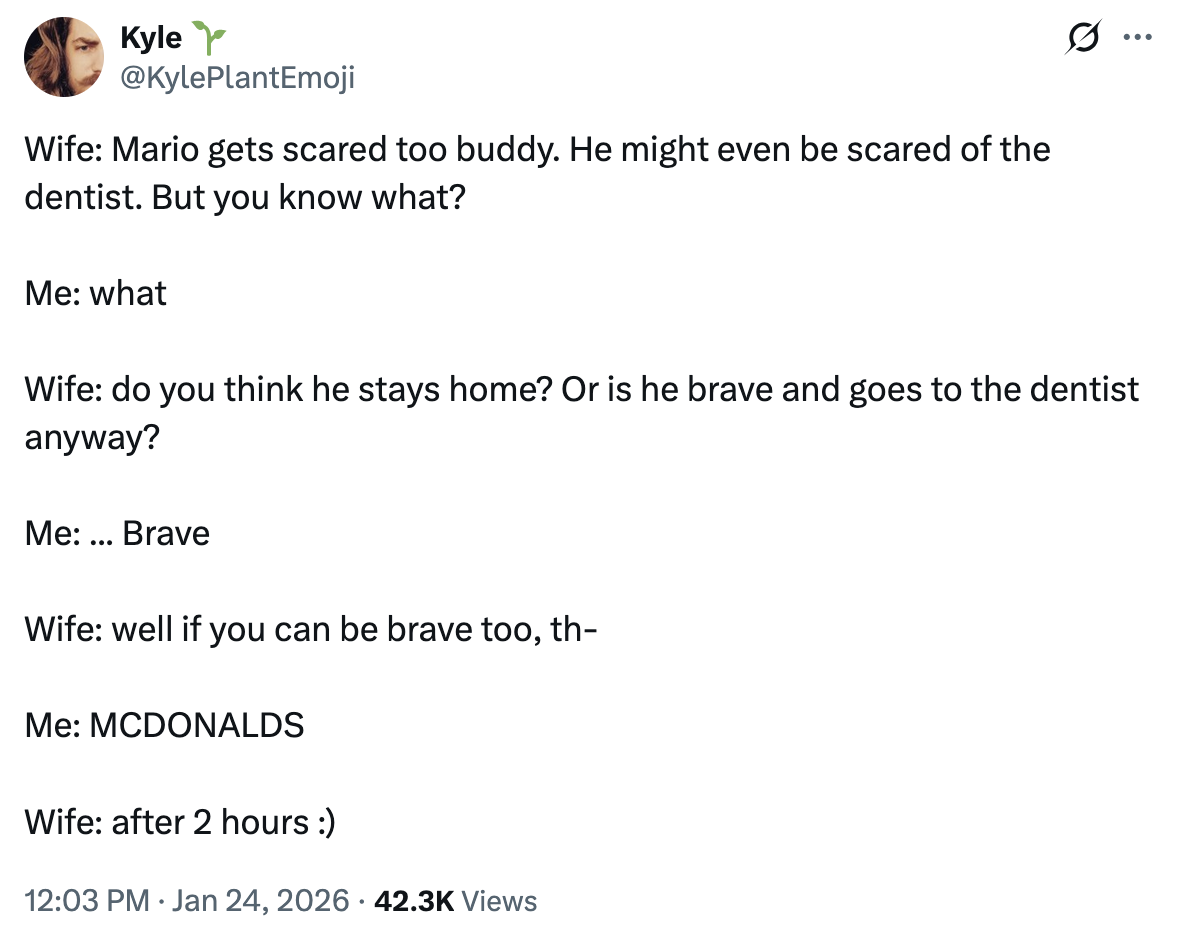This screenshot has width=1186, height=948.
Task: Click the Views label
Action: pos(501,901)
